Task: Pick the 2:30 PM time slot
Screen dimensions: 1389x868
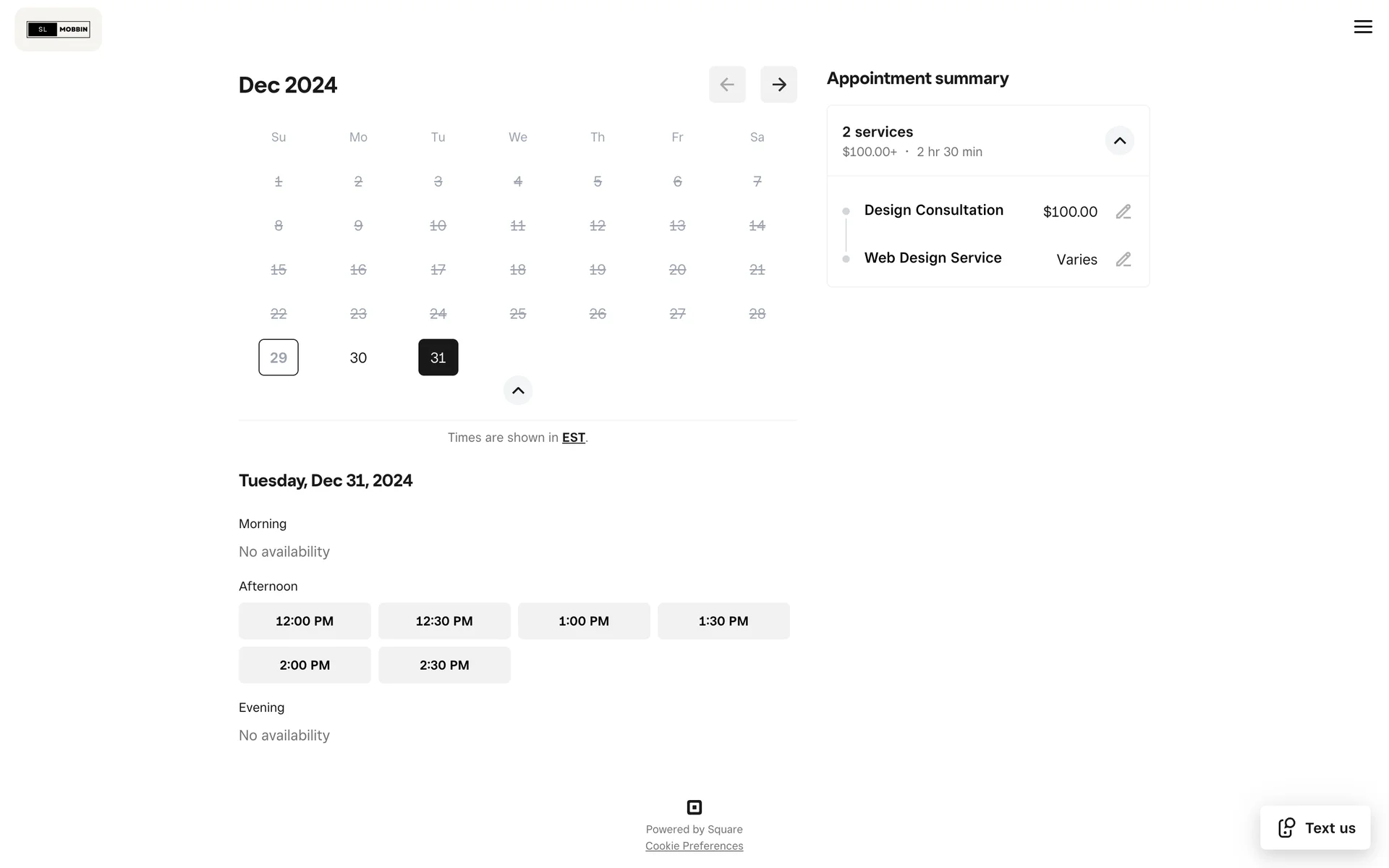Action: point(444,665)
